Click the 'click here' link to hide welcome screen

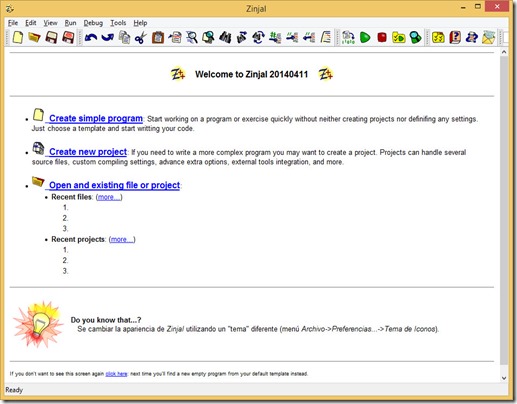[x=116, y=374]
